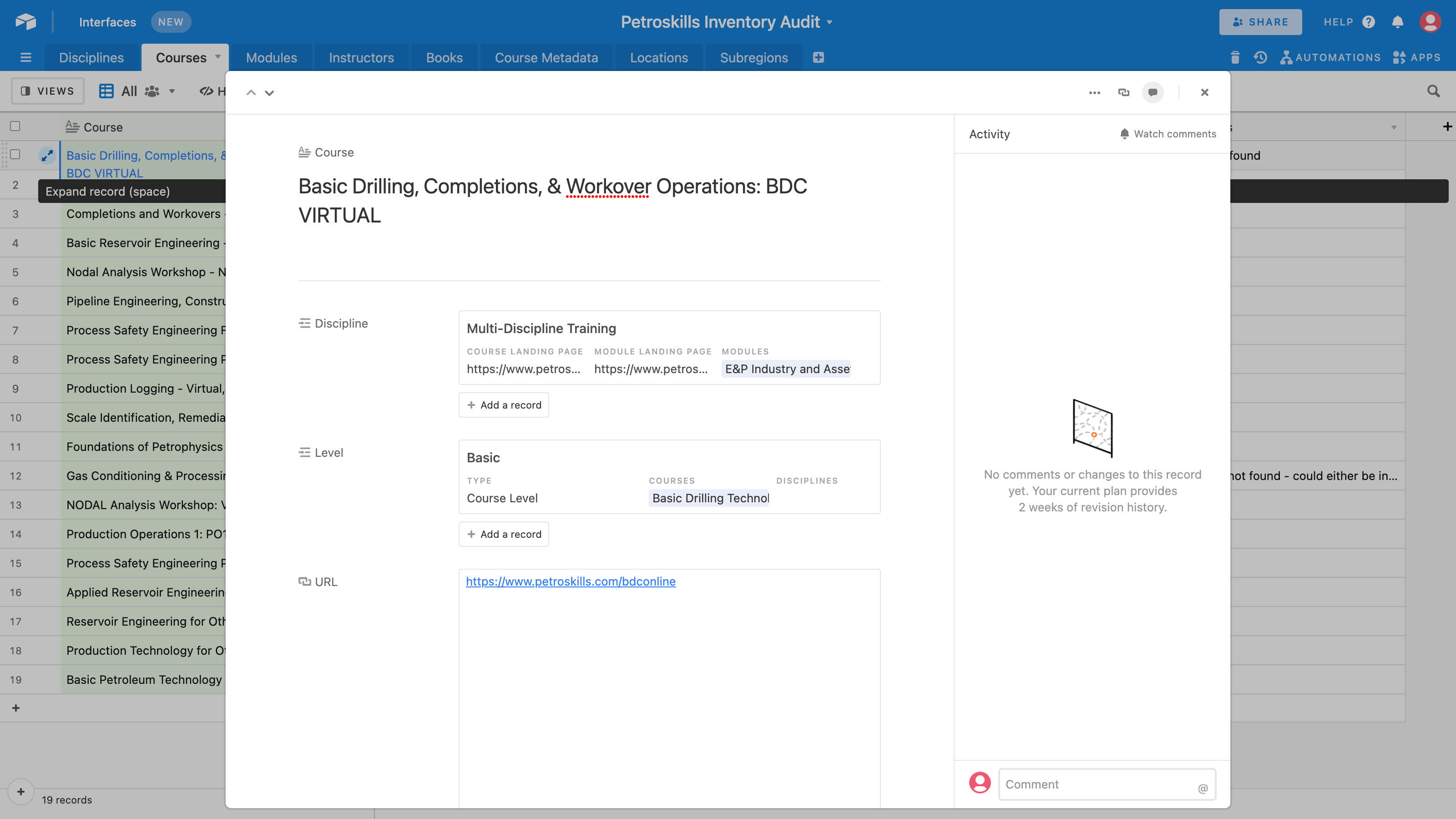Switch to the Instructors table tab

click(361, 58)
